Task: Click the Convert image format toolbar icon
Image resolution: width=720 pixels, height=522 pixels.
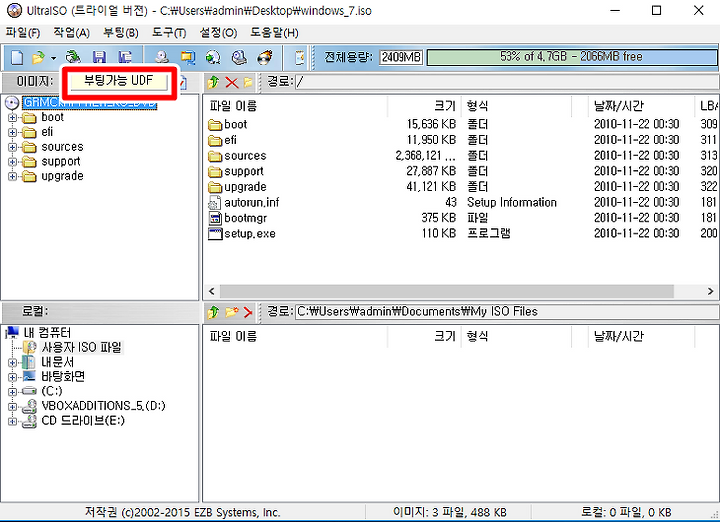Action: (x=187, y=57)
